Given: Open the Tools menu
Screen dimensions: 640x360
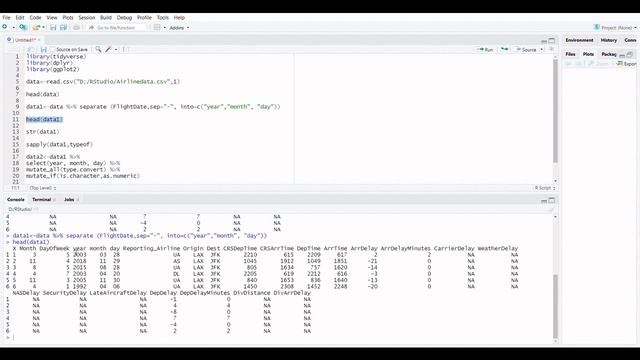Looking at the screenshot, I should click(x=162, y=18).
